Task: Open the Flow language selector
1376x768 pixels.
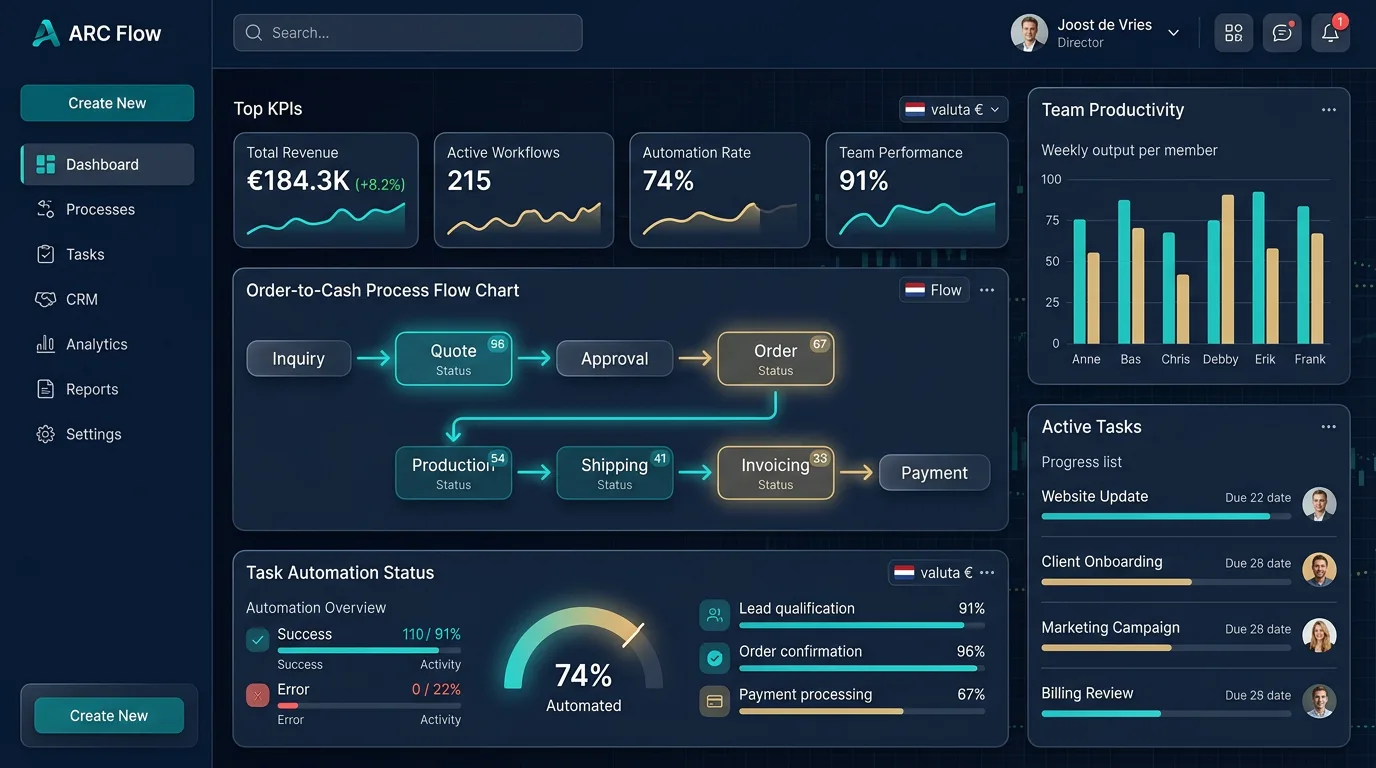Action: coord(934,290)
